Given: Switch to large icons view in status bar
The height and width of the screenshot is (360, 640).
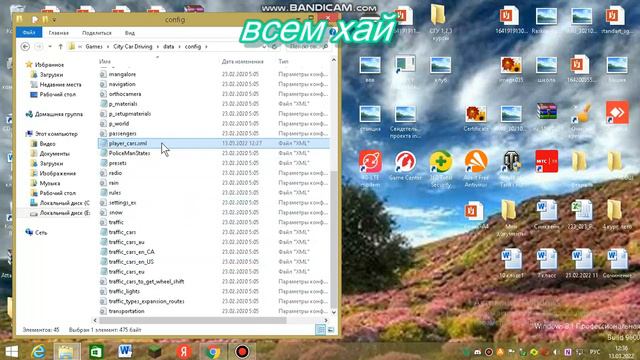Looking at the screenshot, I should (331, 329).
